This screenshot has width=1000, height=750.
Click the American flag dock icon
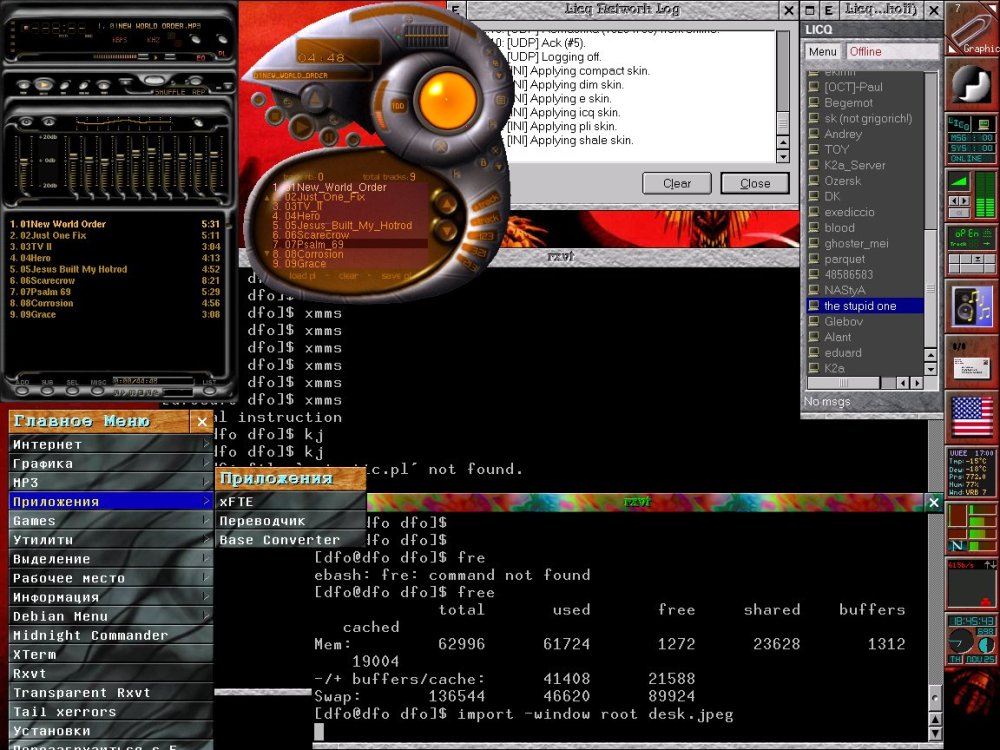(972, 416)
